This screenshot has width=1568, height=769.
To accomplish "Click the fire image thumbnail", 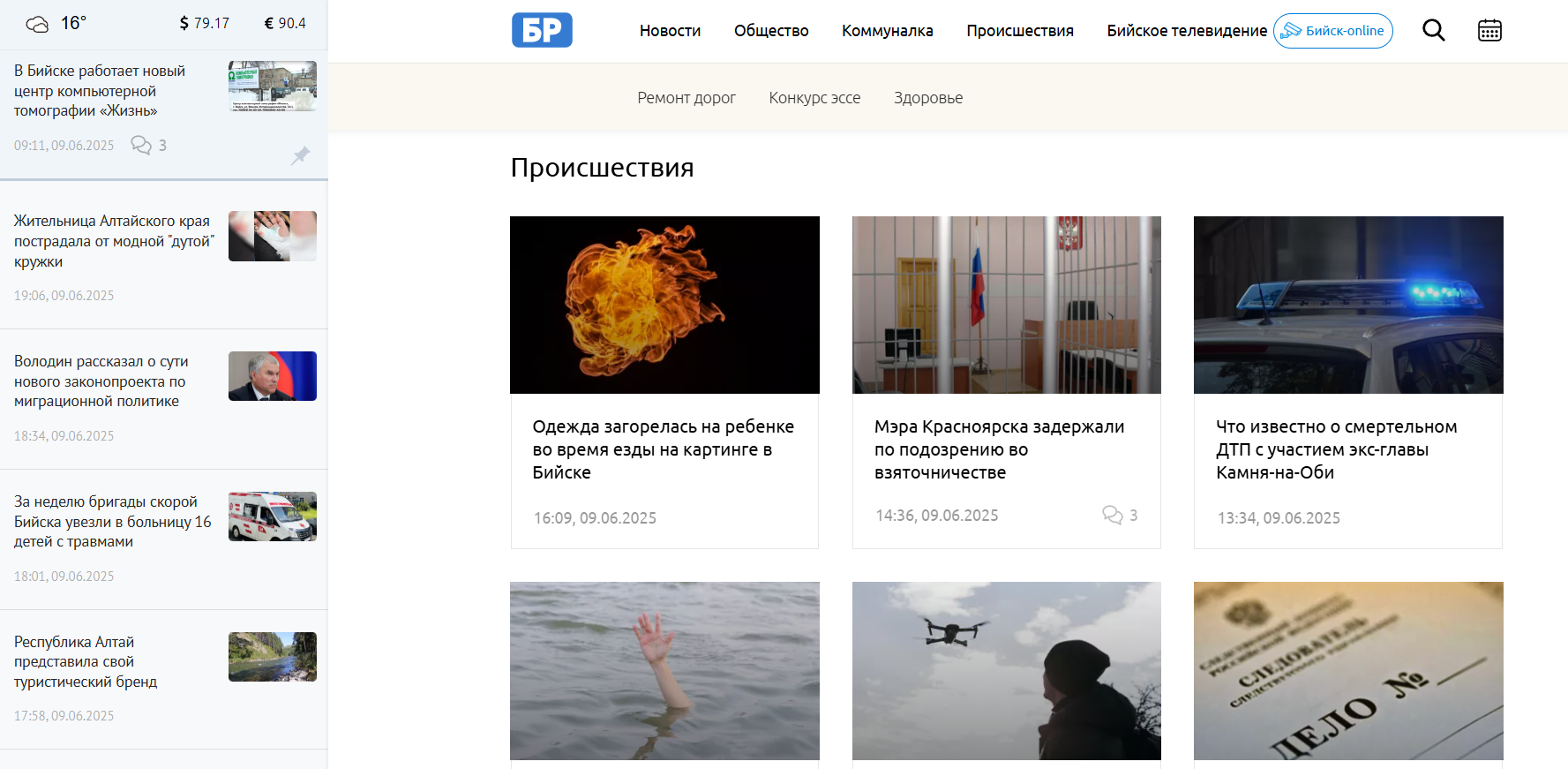I will (664, 305).
